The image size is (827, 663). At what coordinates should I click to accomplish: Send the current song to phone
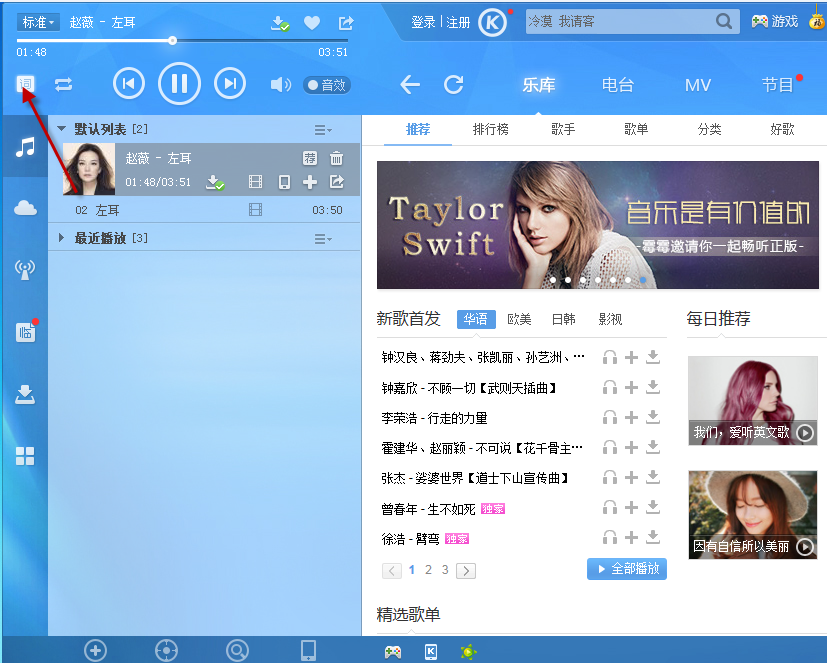284,182
